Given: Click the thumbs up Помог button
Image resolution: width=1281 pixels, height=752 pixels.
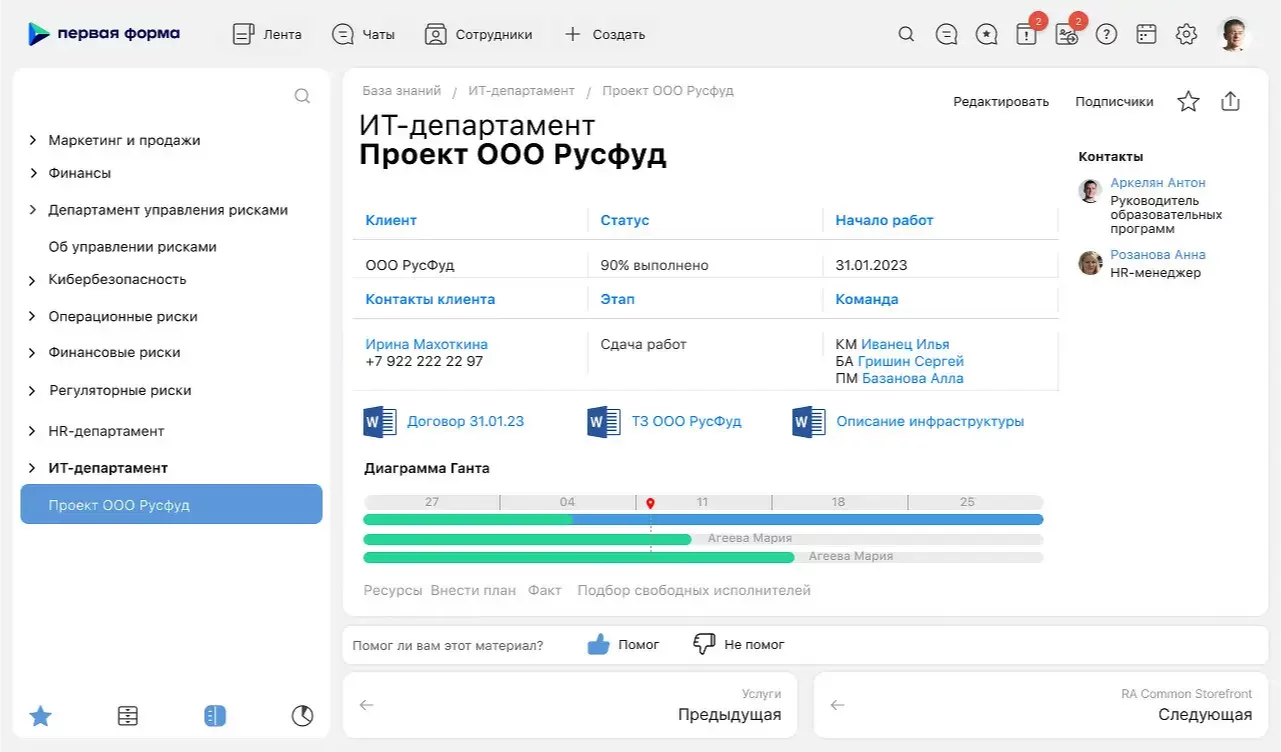Looking at the screenshot, I should point(623,645).
